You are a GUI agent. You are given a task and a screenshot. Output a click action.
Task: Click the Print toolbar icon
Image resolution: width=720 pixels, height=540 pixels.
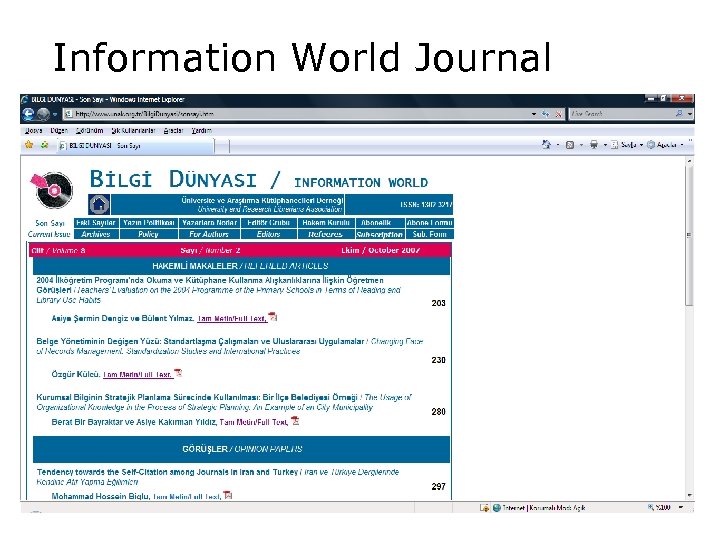594,145
